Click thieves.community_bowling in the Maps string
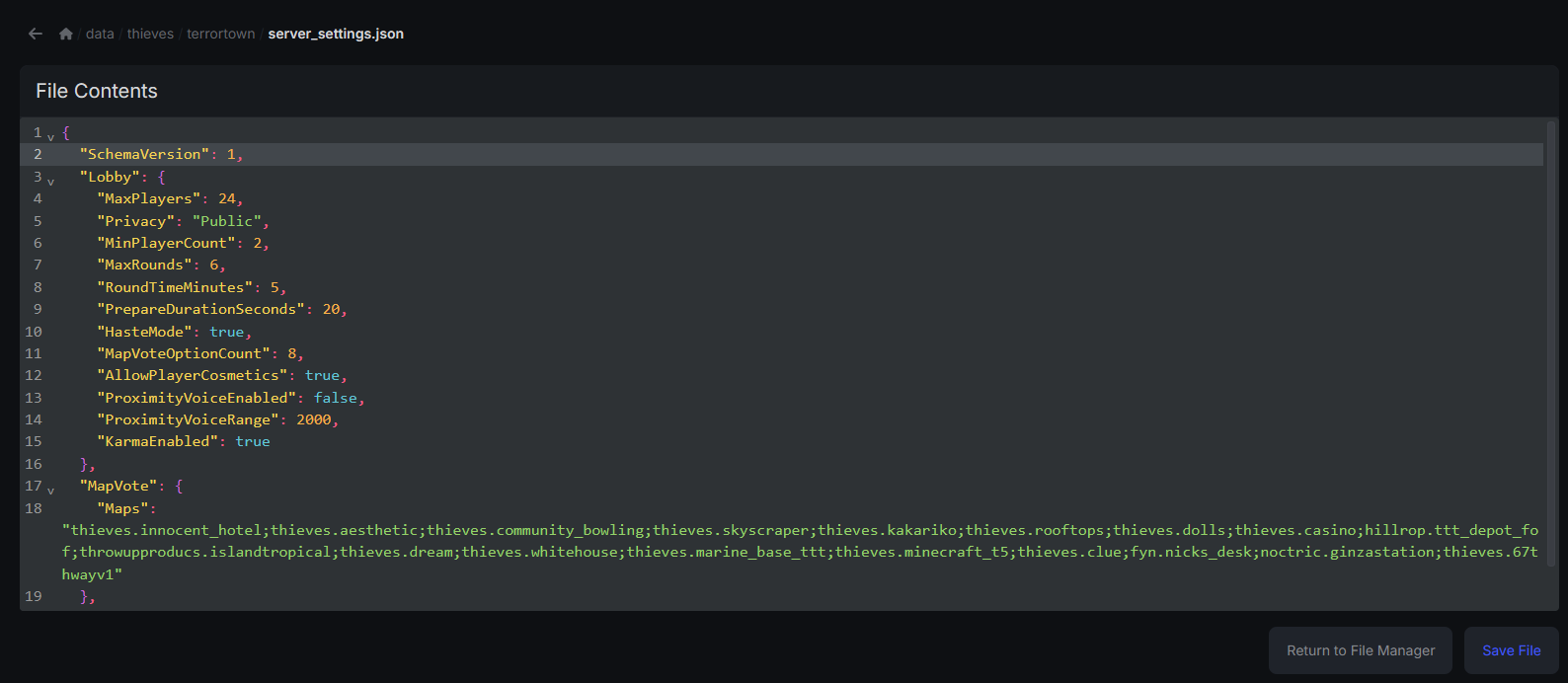1568x683 pixels. pyautogui.click(x=535, y=530)
